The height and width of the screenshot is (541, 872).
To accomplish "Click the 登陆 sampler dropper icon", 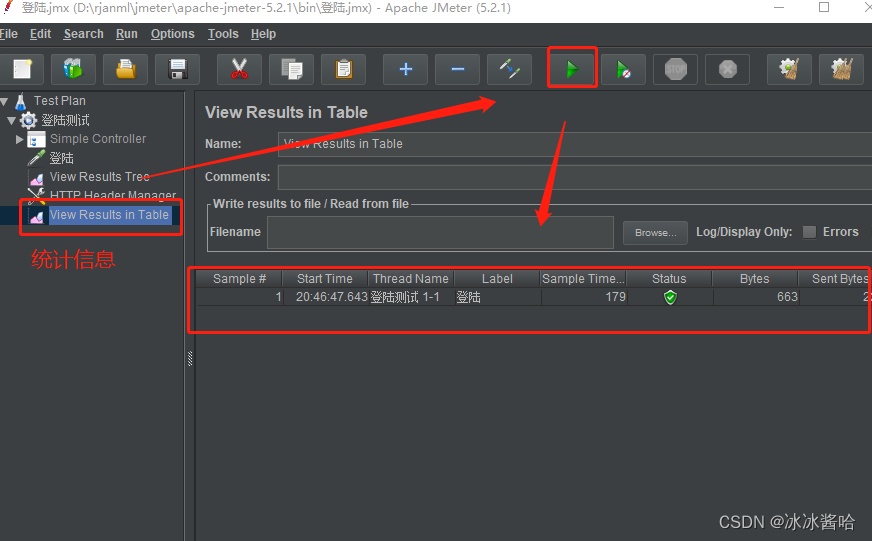I will coord(36,158).
